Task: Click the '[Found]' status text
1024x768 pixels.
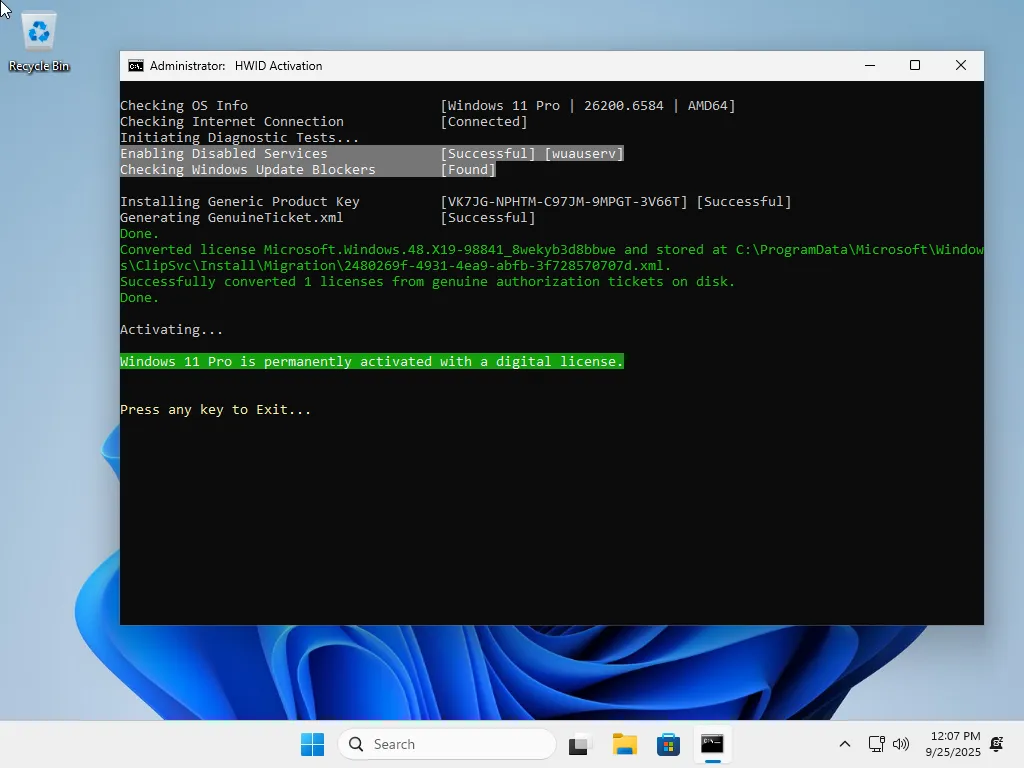Action: pyautogui.click(x=468, y=169)
